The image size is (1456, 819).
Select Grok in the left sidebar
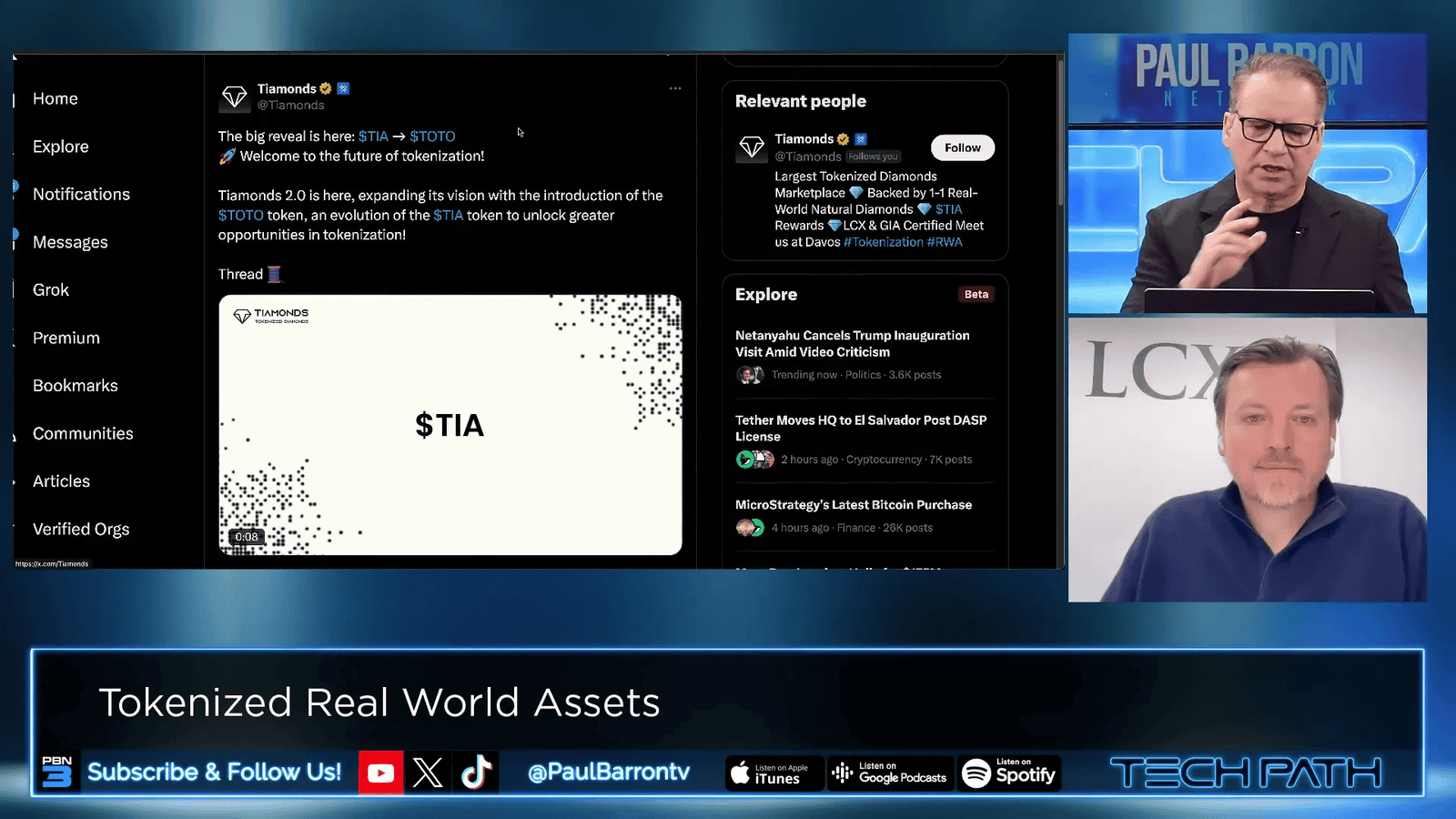click(x=51, y=289)
